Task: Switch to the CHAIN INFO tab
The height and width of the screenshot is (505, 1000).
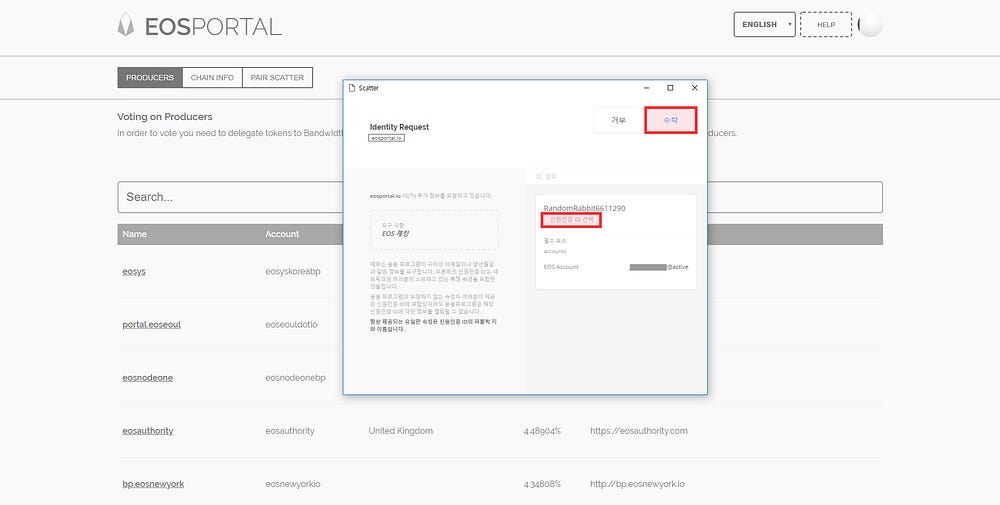Action: point(212,77)
